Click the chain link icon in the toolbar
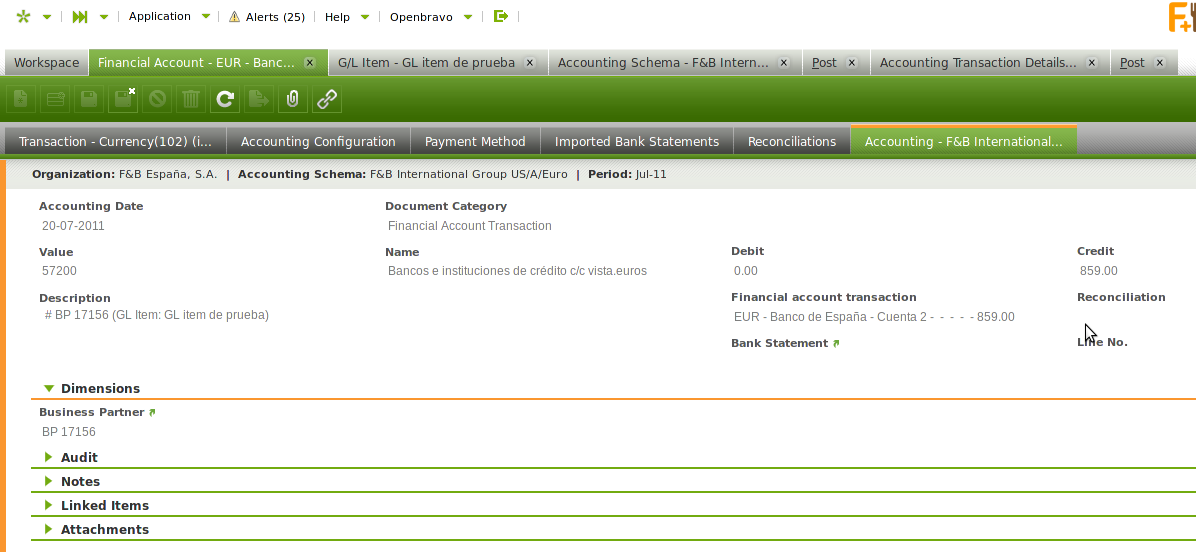1196x552 pixels. coord(327,98)
